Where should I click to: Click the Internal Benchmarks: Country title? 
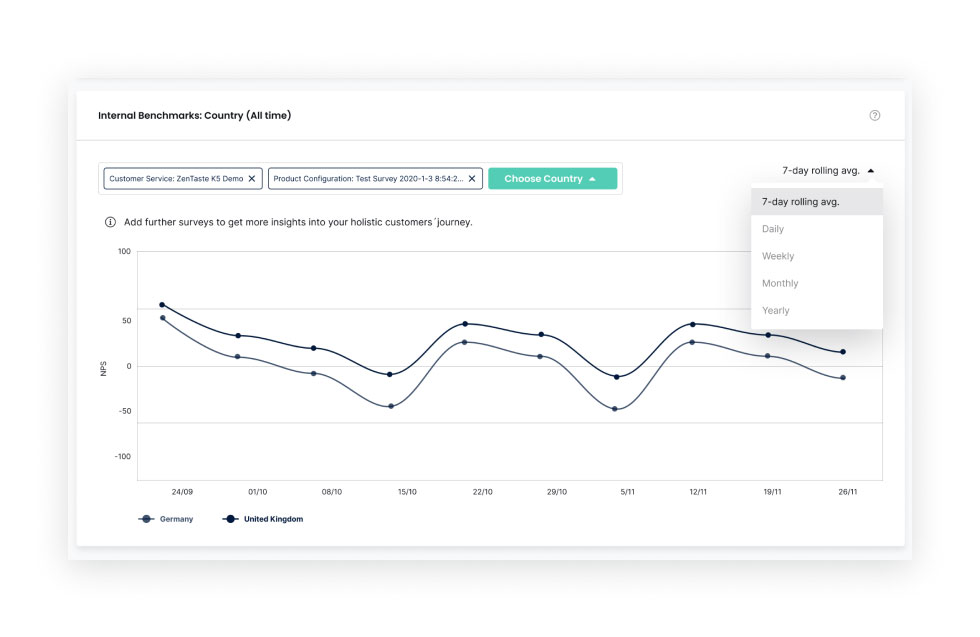194,115
